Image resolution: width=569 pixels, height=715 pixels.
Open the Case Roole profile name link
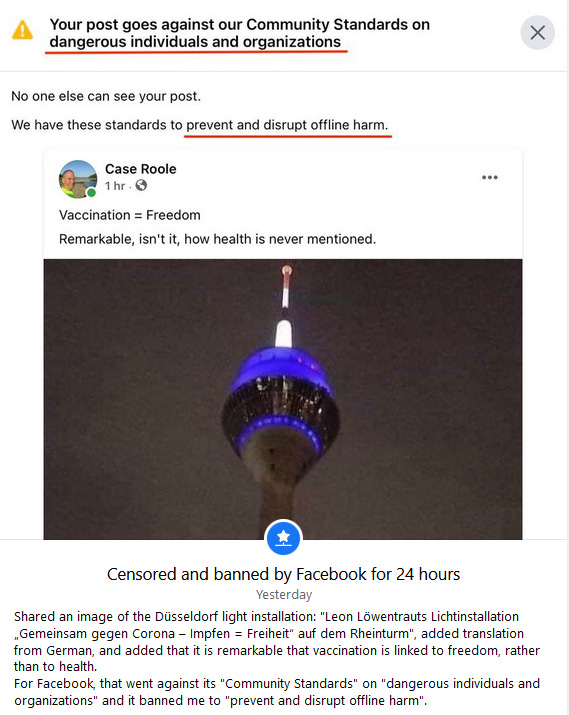pos(140,169)
